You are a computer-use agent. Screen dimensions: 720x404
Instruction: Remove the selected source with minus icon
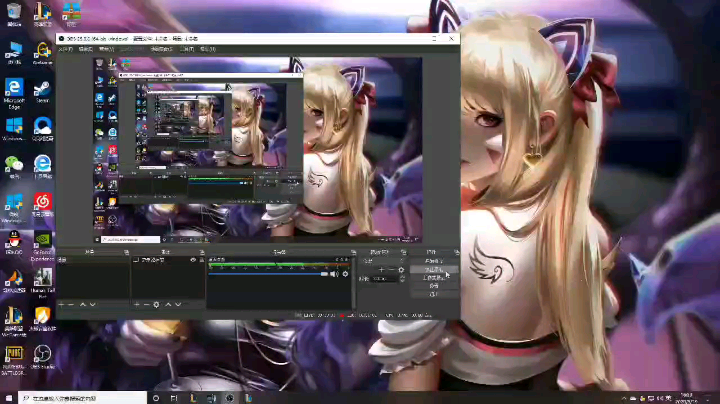pos(146,304)
